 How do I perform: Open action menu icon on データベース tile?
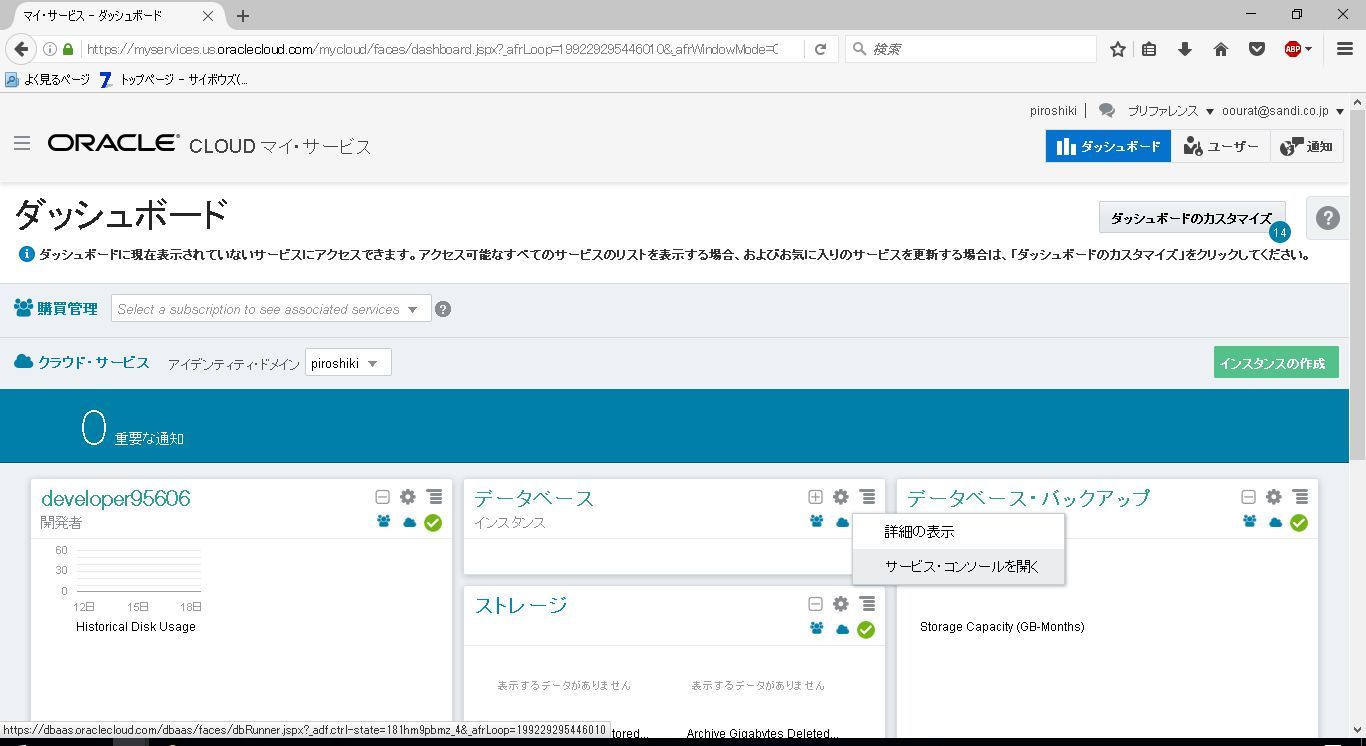(x=867, y=497)
